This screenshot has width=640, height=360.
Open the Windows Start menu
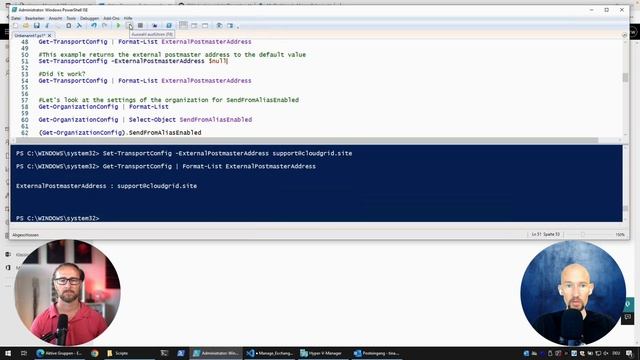click(8, 353)
